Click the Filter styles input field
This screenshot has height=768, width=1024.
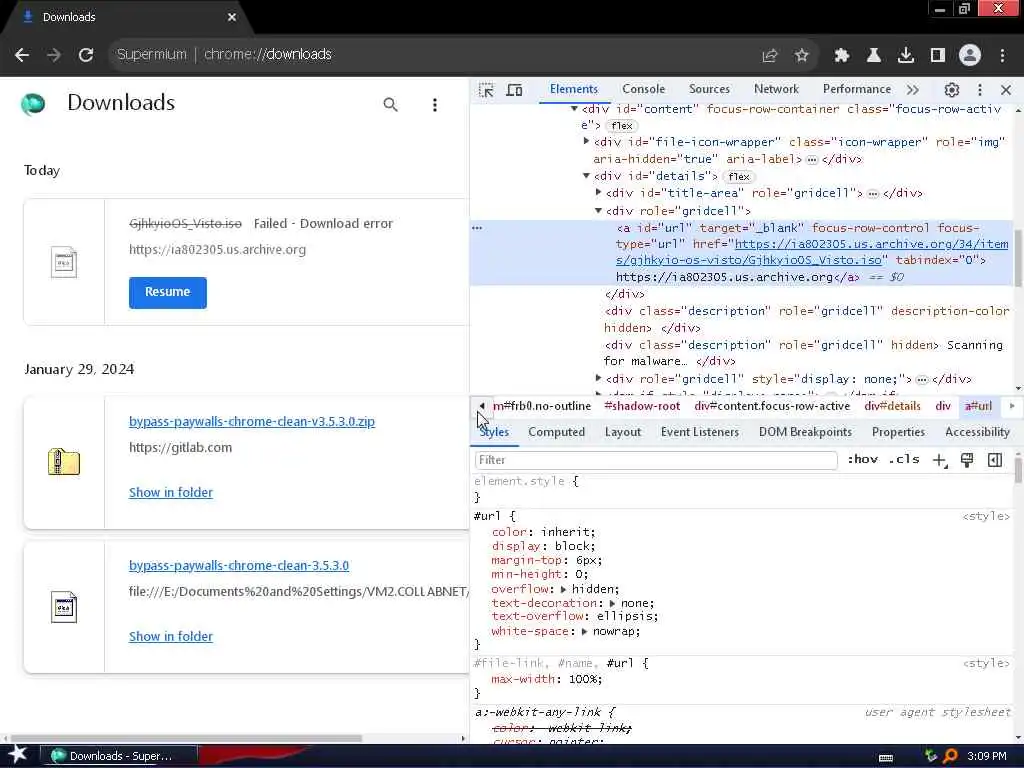tap(656, 460)
